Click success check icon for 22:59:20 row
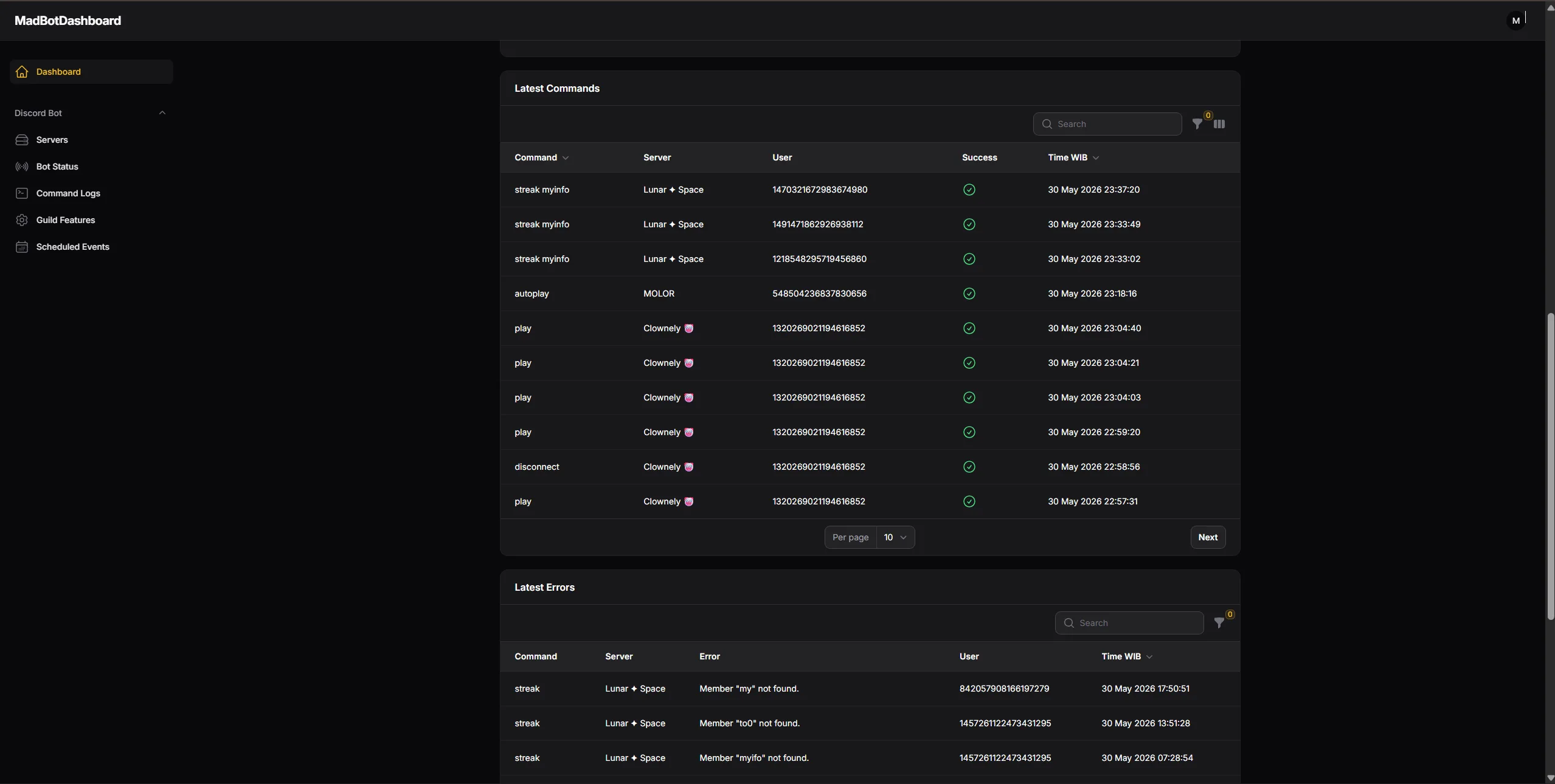The height and width of the screenshot is (784, 1555). 969,432
